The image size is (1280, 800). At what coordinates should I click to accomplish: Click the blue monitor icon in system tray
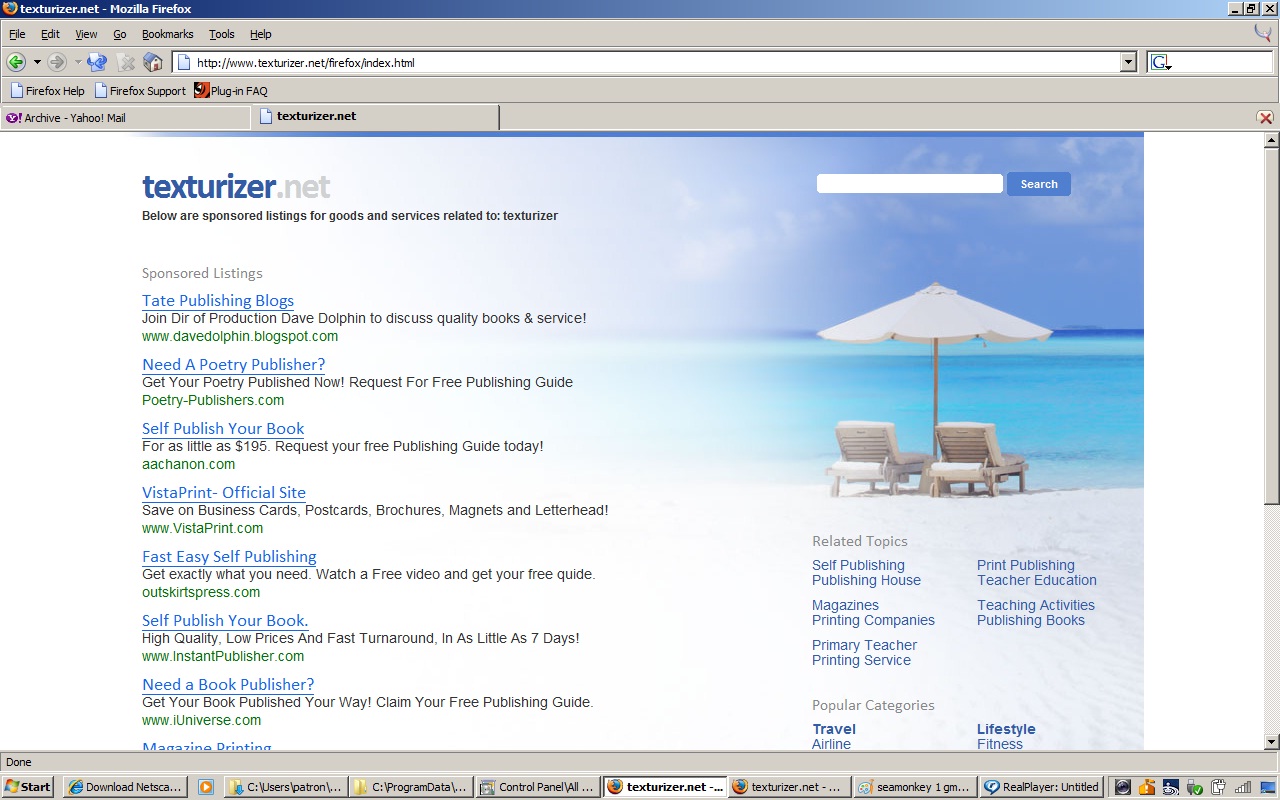(x=1268, y=787)
